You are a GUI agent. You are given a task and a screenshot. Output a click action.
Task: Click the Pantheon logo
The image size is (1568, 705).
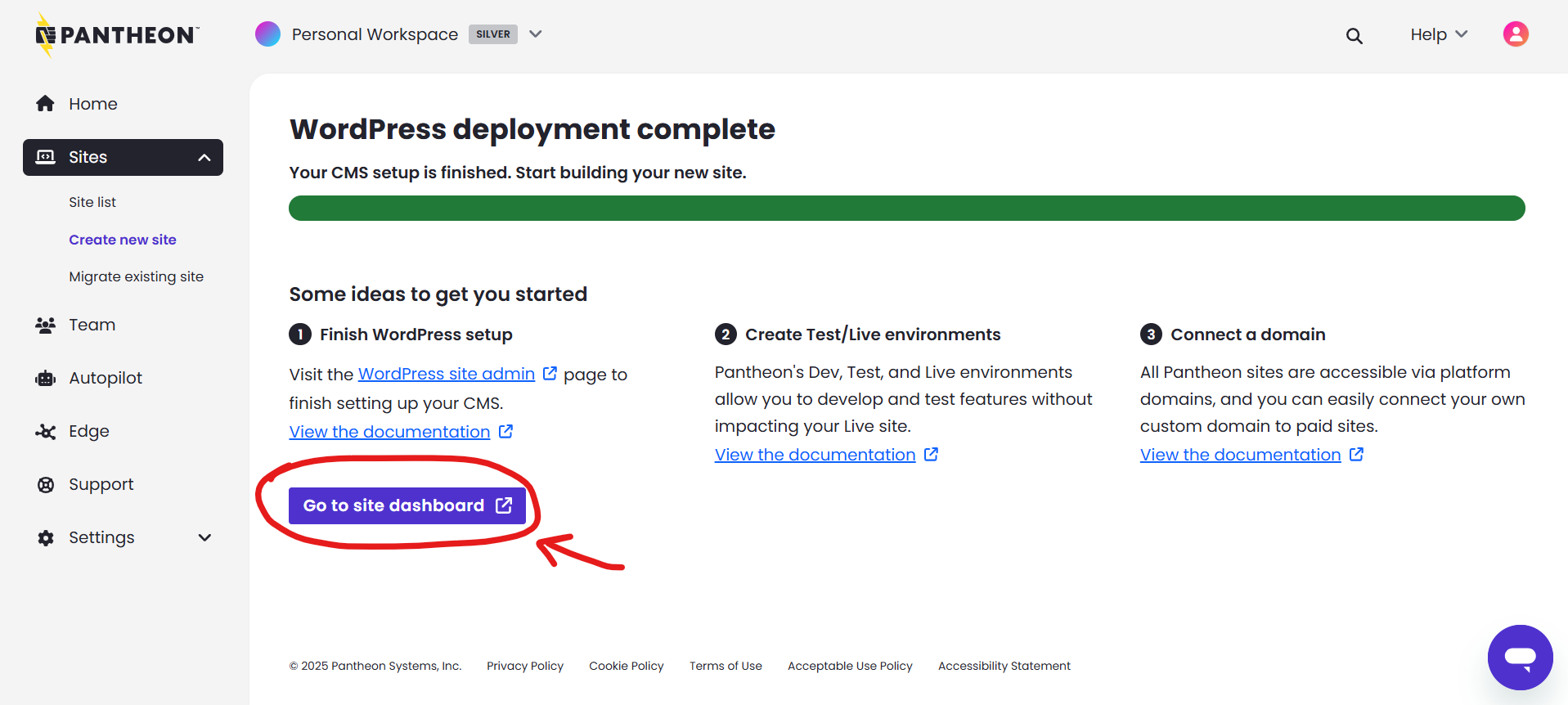(117, 34)
